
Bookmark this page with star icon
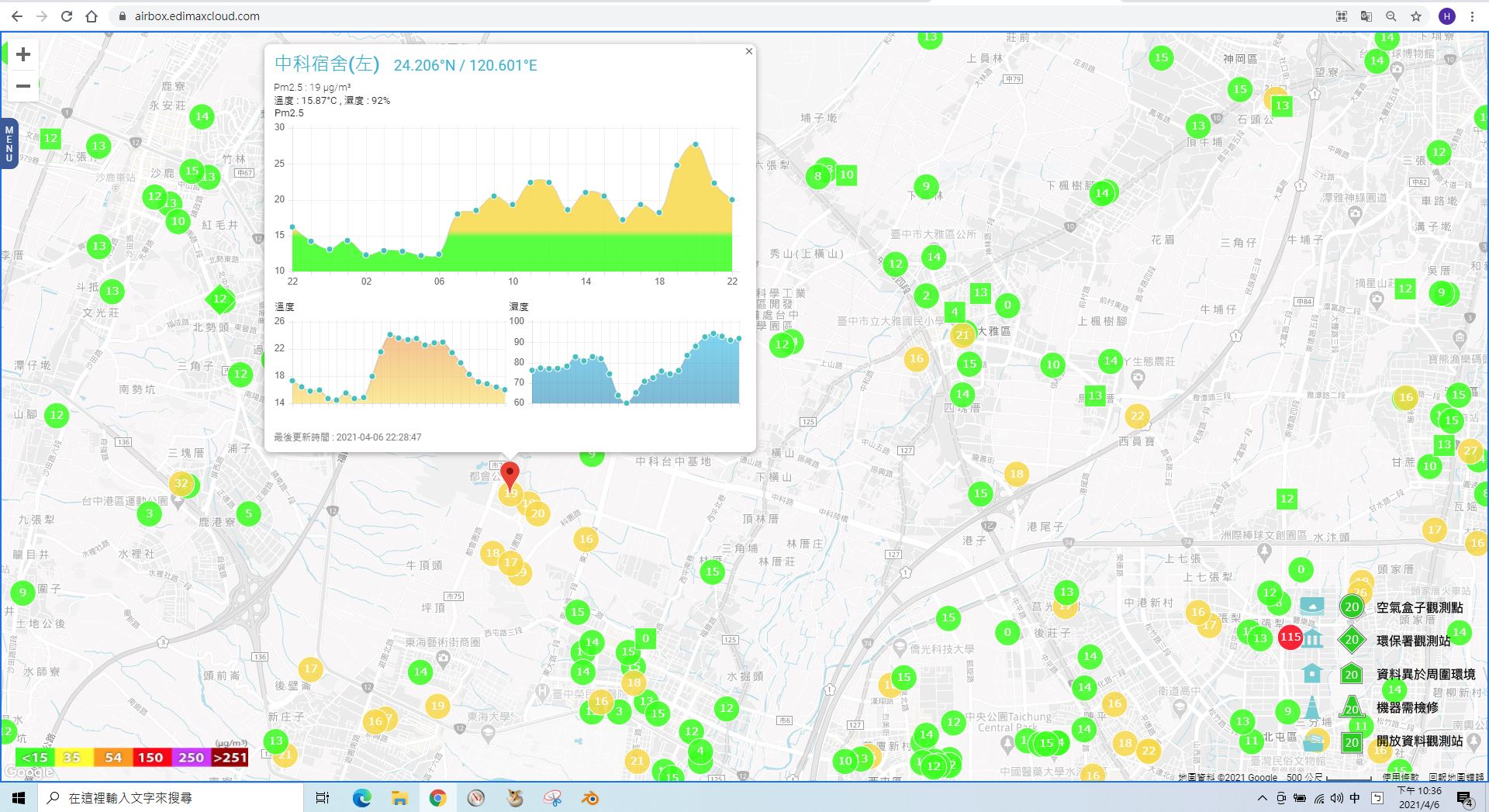click(1416, 16)
